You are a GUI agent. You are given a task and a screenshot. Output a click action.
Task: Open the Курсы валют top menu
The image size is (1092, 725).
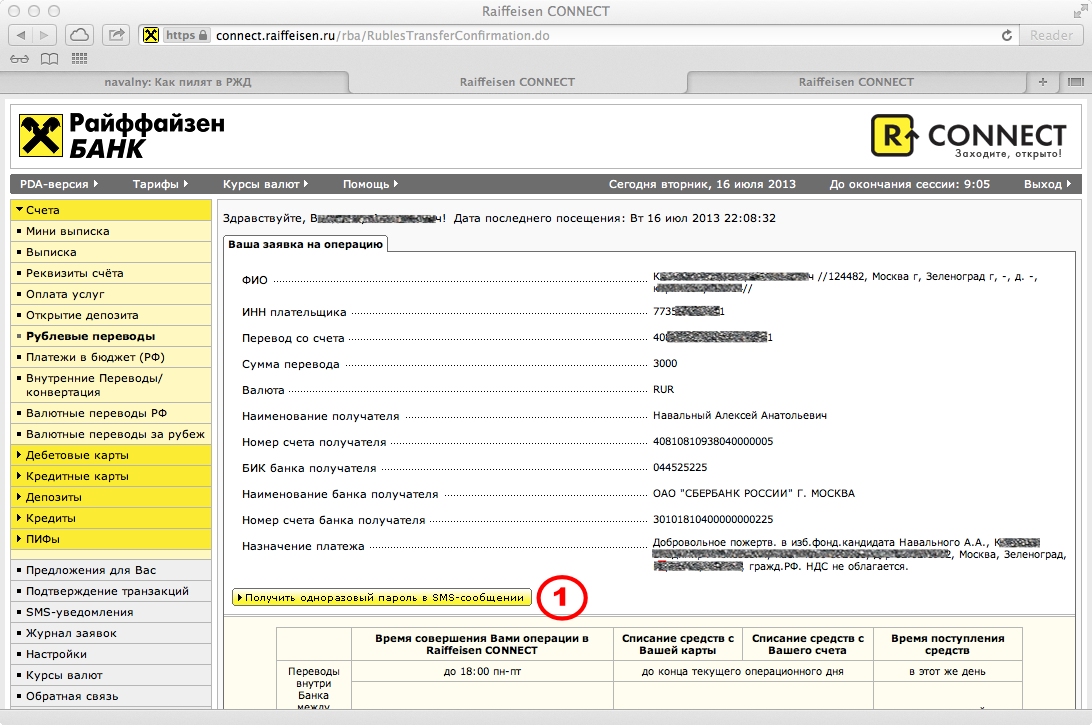point(265,184)
